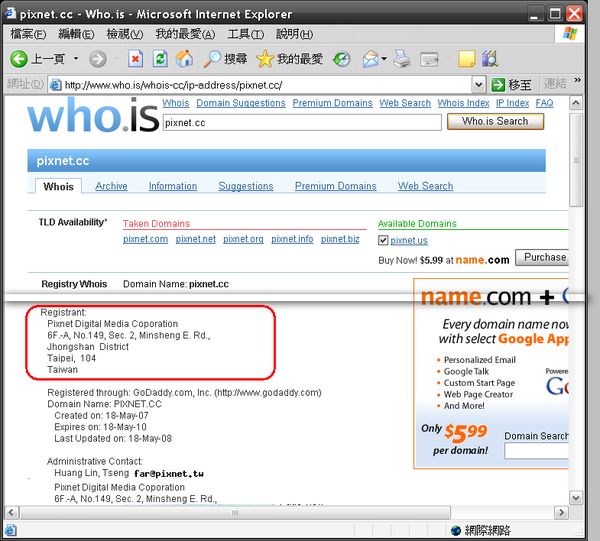Screen dimensions: 600x541
Task: Click the who.is site logo
Action: click(x=93, y=116)
